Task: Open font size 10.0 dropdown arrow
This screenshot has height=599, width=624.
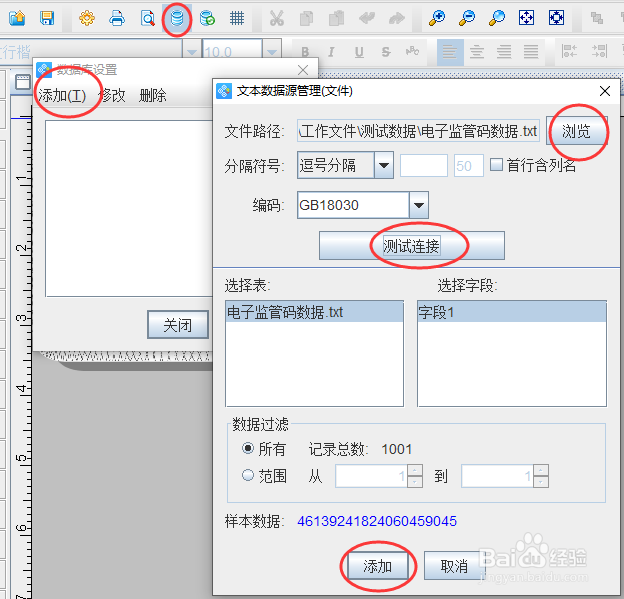Action: (272, 52)
